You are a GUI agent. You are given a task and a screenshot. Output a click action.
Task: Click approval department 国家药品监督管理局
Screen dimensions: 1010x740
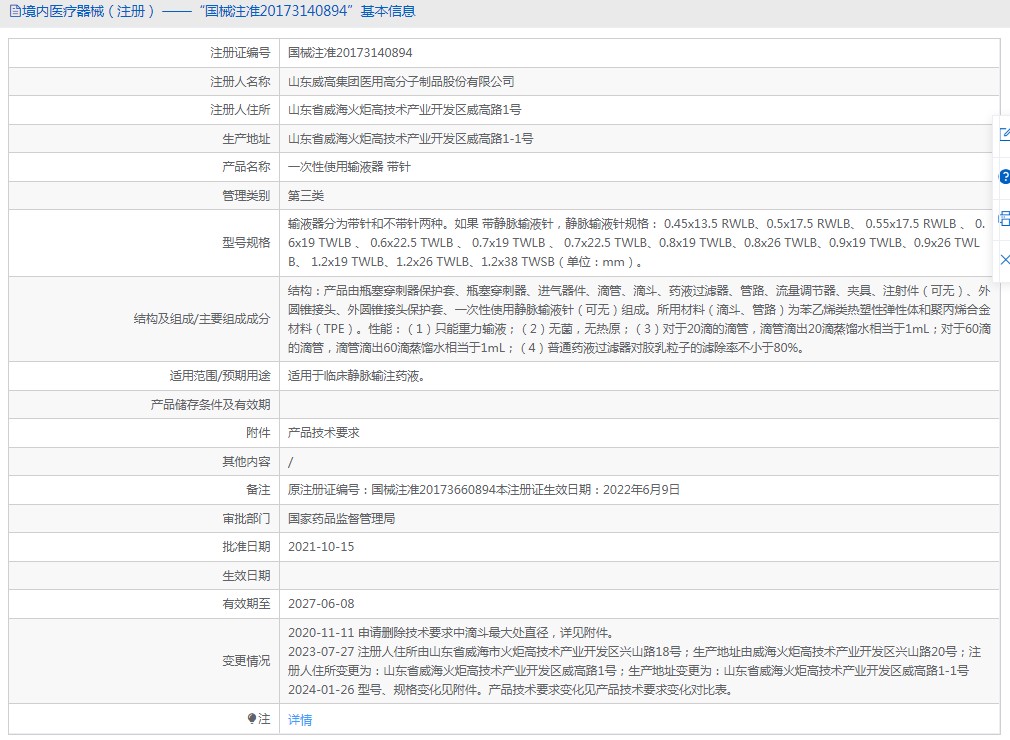341,518
